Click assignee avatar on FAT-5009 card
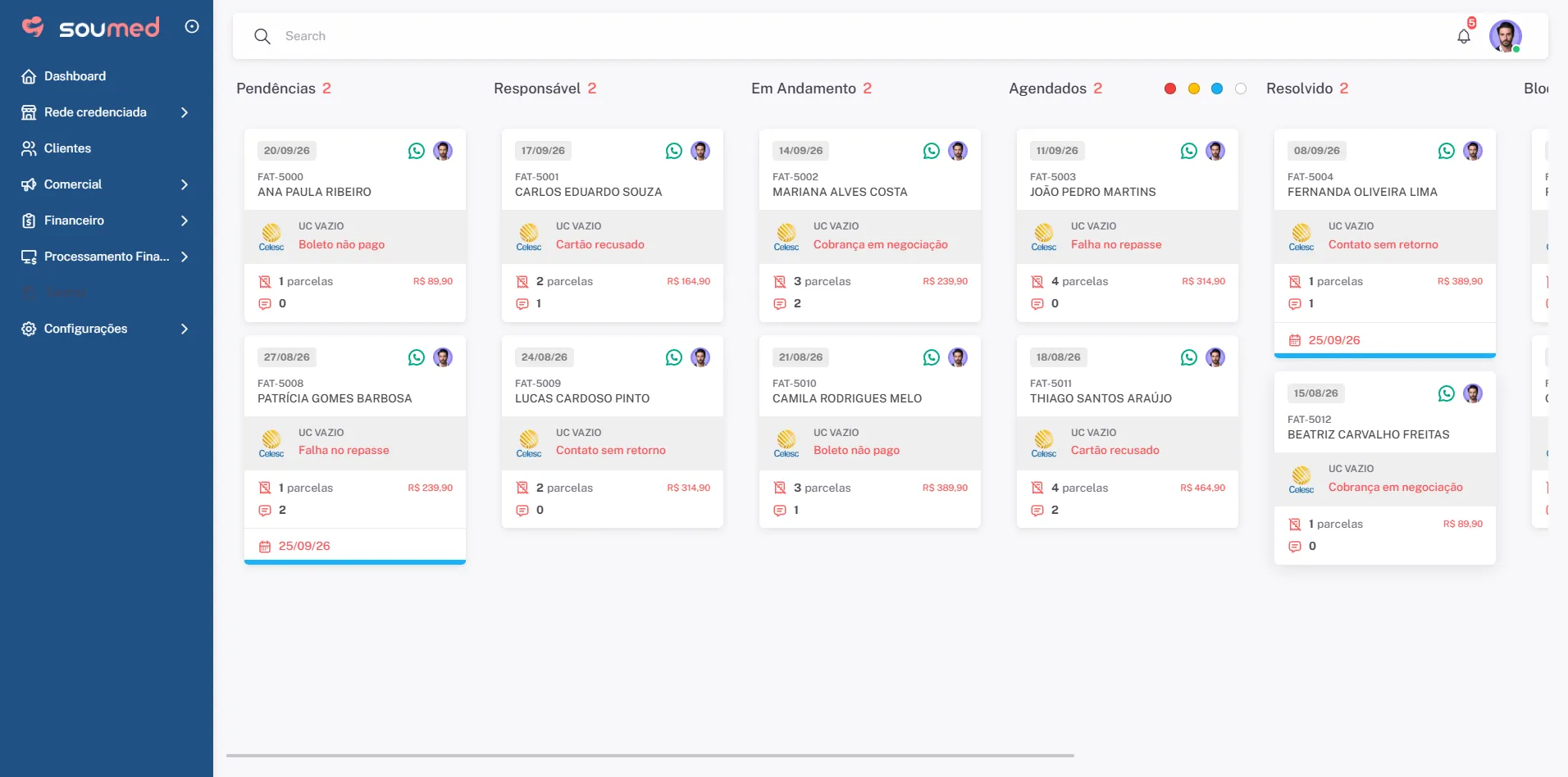 (700, 357)
